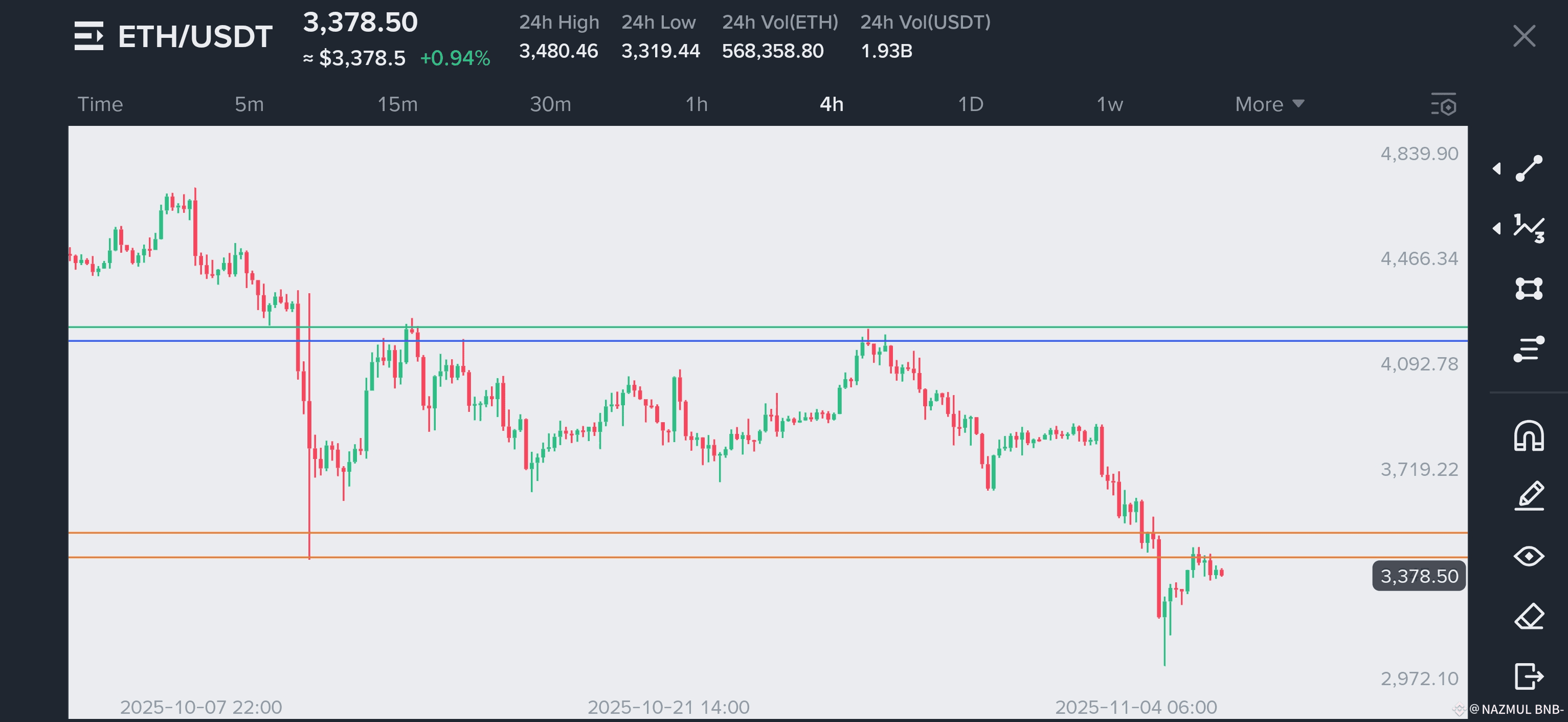
Task: Expand wave tool variants arrow
Action: (1497, 229)
